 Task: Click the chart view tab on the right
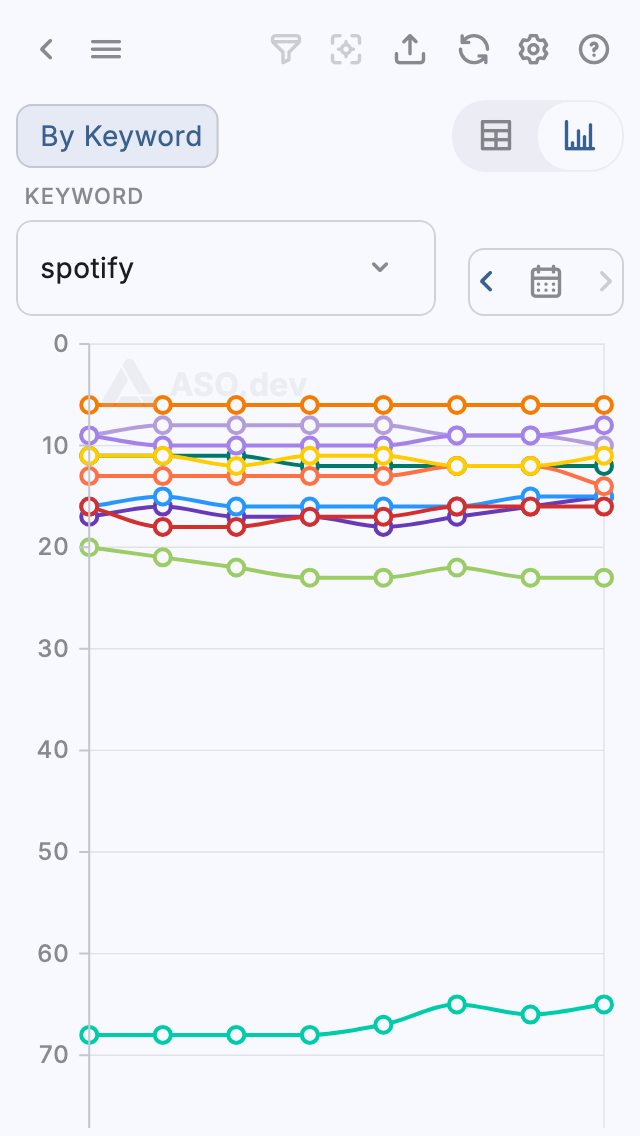click(580, 136)
